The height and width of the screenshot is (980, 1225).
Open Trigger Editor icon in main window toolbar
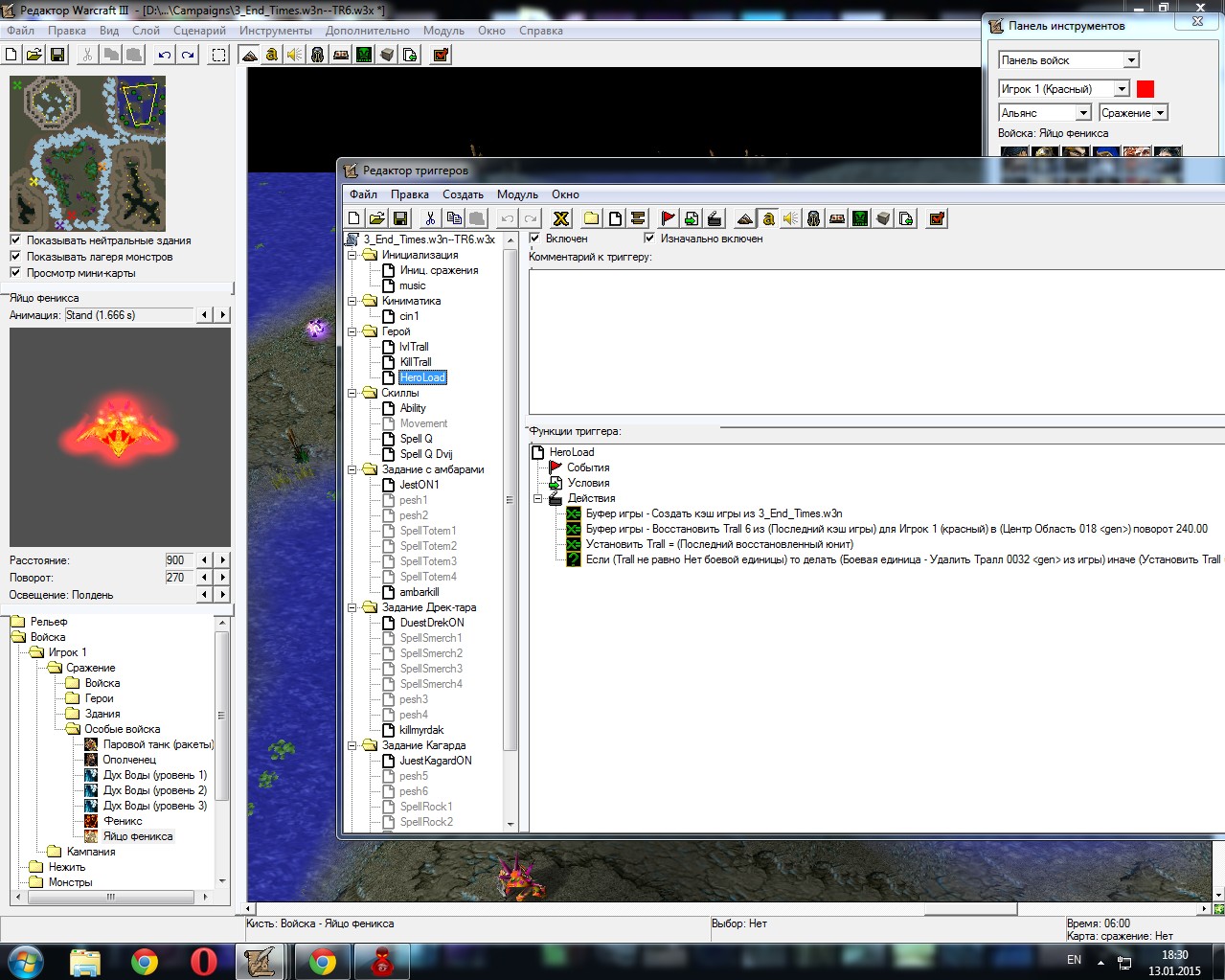[x=272, y=55]
